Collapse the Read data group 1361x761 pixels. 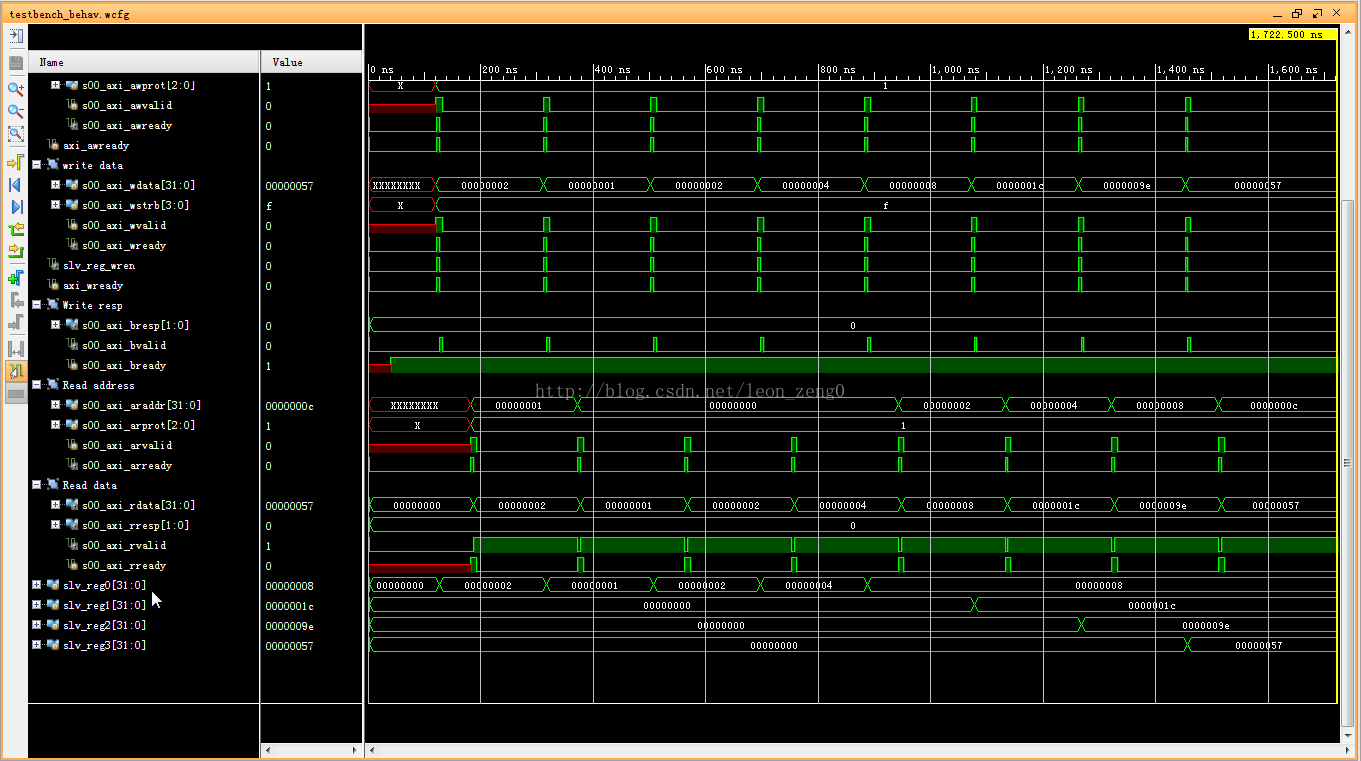click(x=37, y=485)
